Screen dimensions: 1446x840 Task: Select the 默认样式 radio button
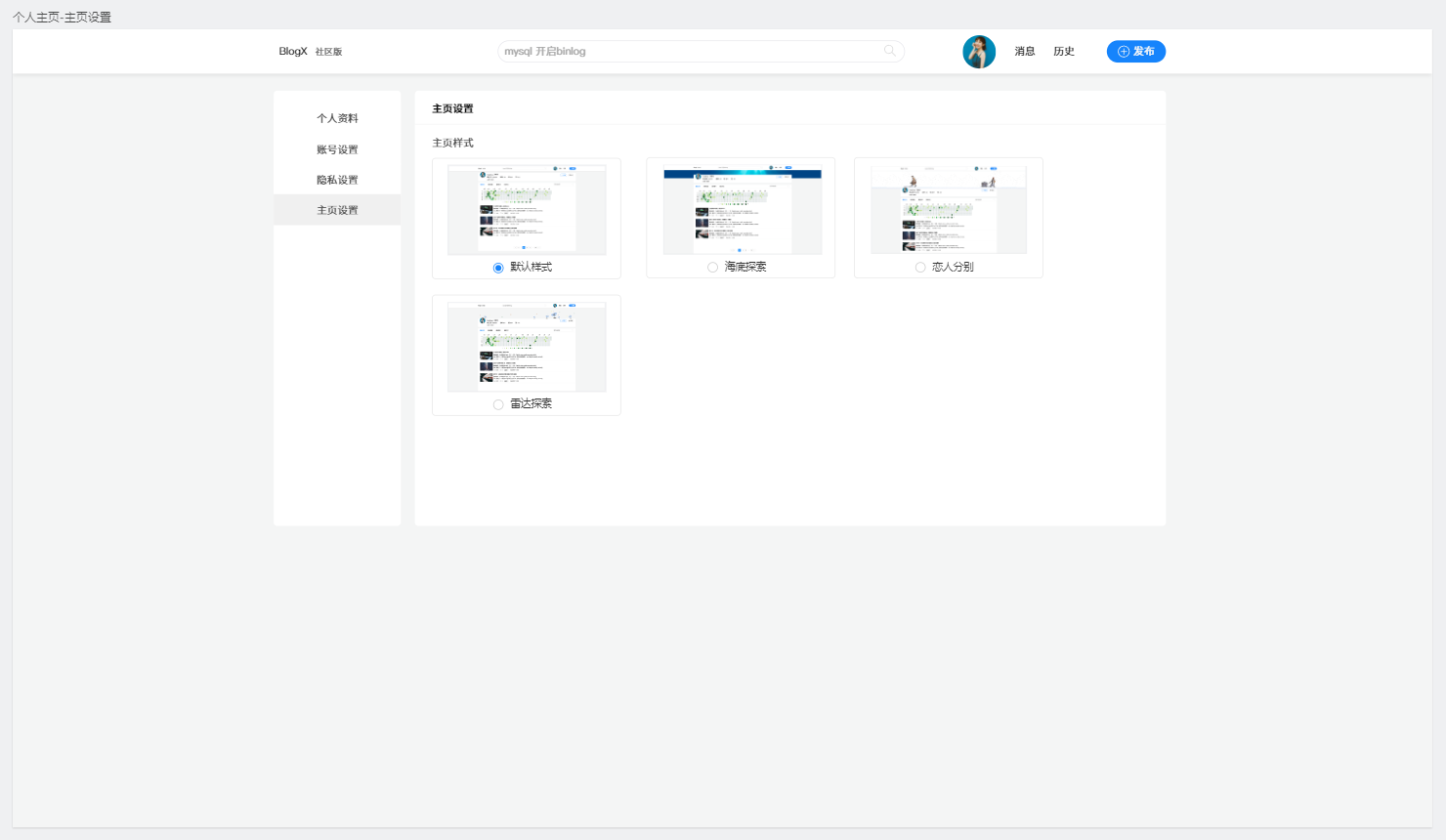(x=498, y=268)
